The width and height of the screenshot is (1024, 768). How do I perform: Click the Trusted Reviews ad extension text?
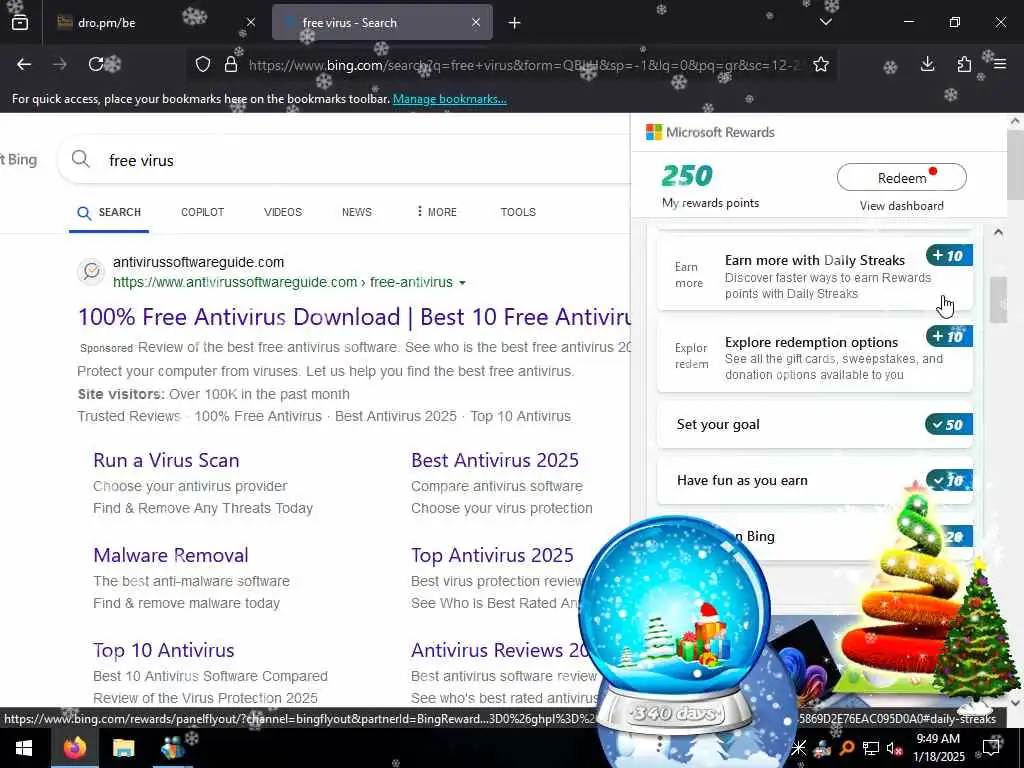click(x=129, y=417)
